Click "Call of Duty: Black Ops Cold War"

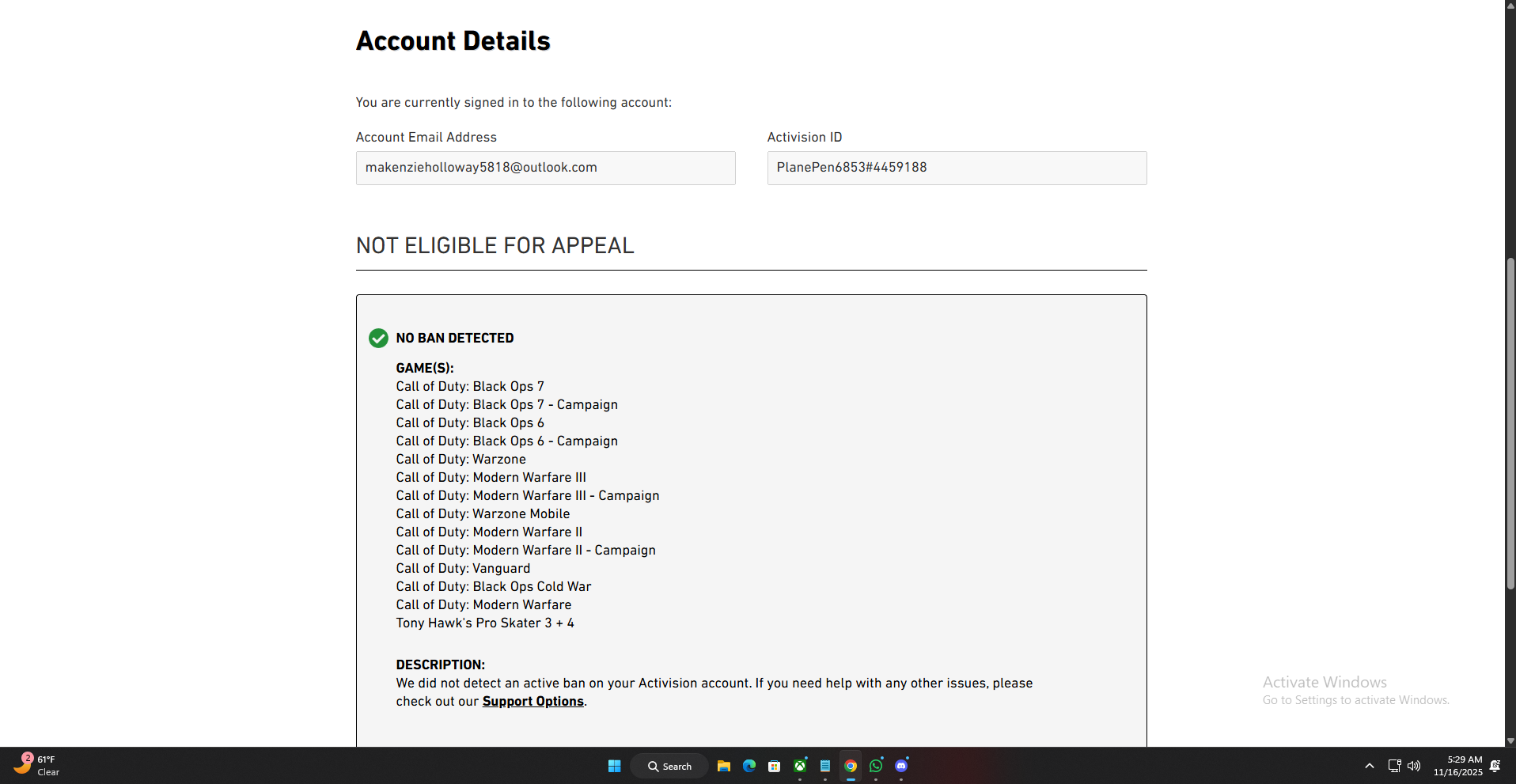[x=494, y=586]
